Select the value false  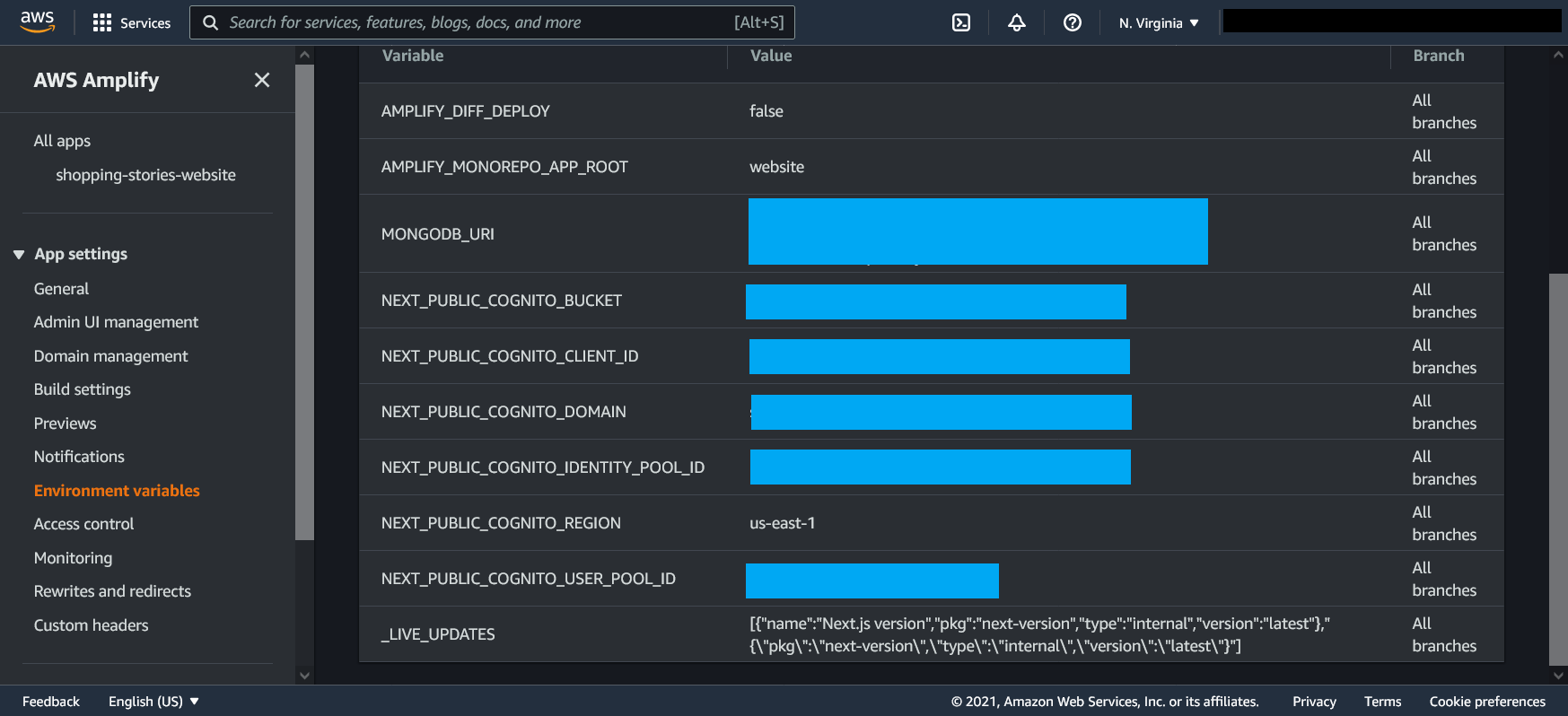(766, 111)
